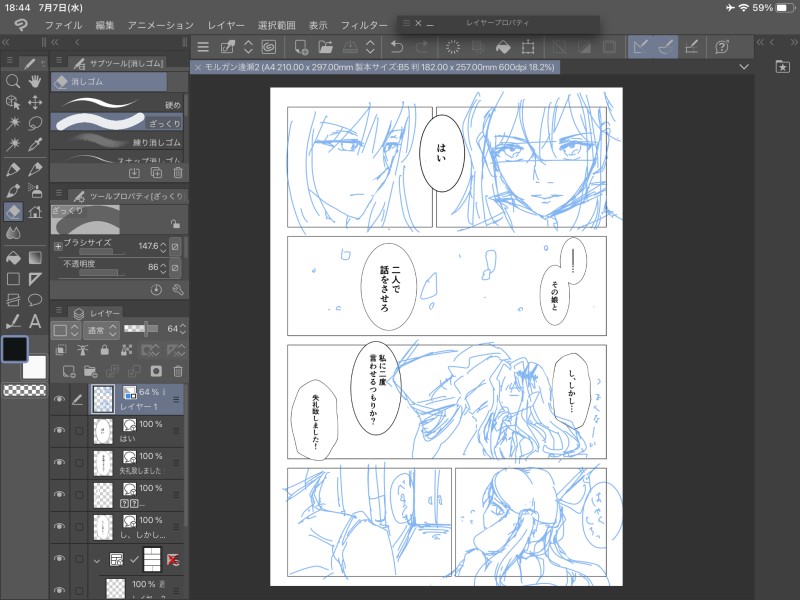Choose the ざっくり eraser
Screen dimensions: 800x600
click(117, 122)
